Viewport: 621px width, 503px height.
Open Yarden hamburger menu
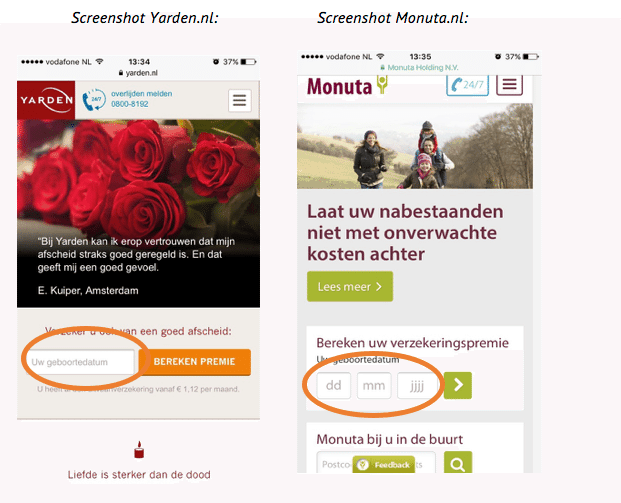click(x=240, y=101)
